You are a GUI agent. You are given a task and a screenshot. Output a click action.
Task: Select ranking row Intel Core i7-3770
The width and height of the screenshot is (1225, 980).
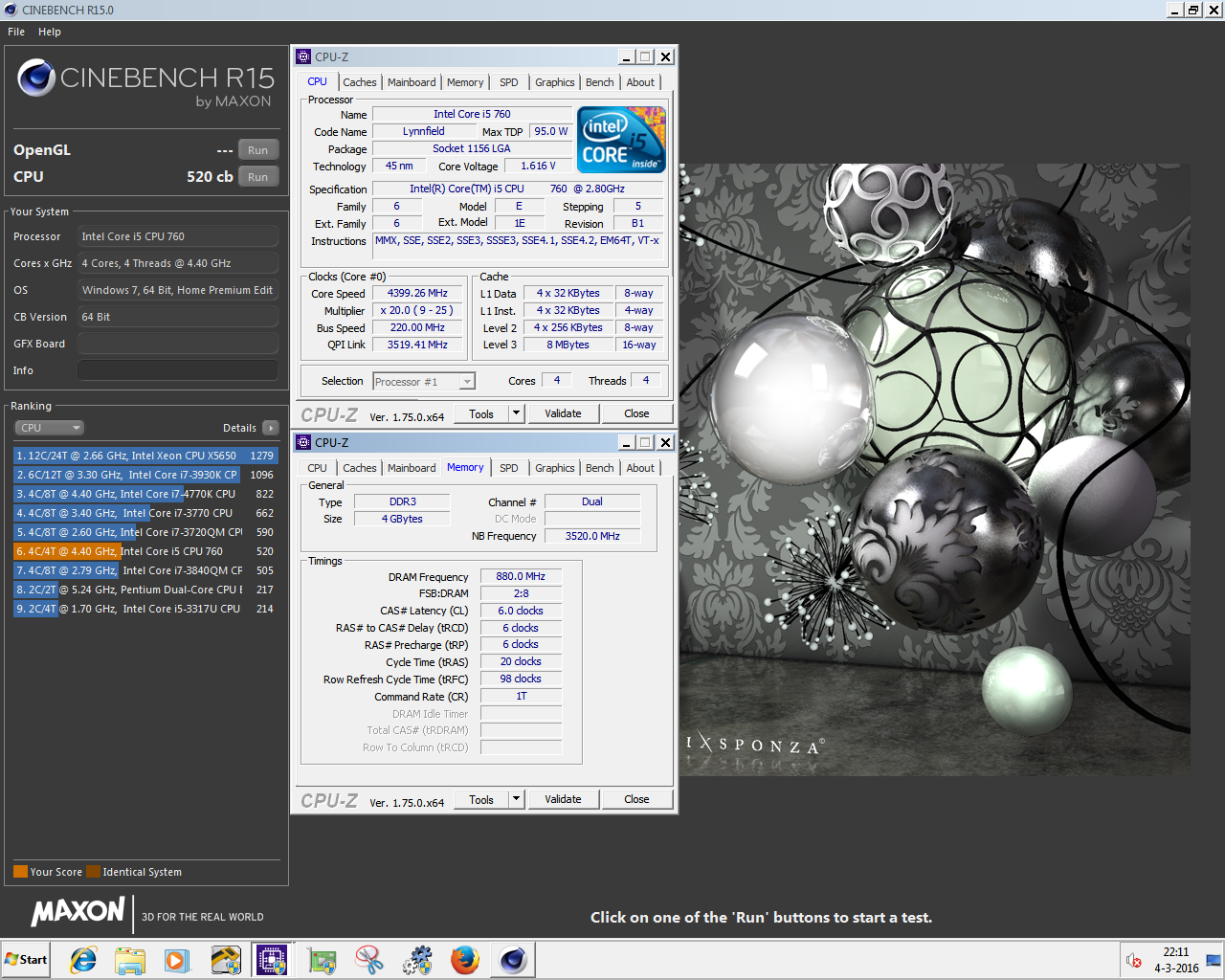145,513
